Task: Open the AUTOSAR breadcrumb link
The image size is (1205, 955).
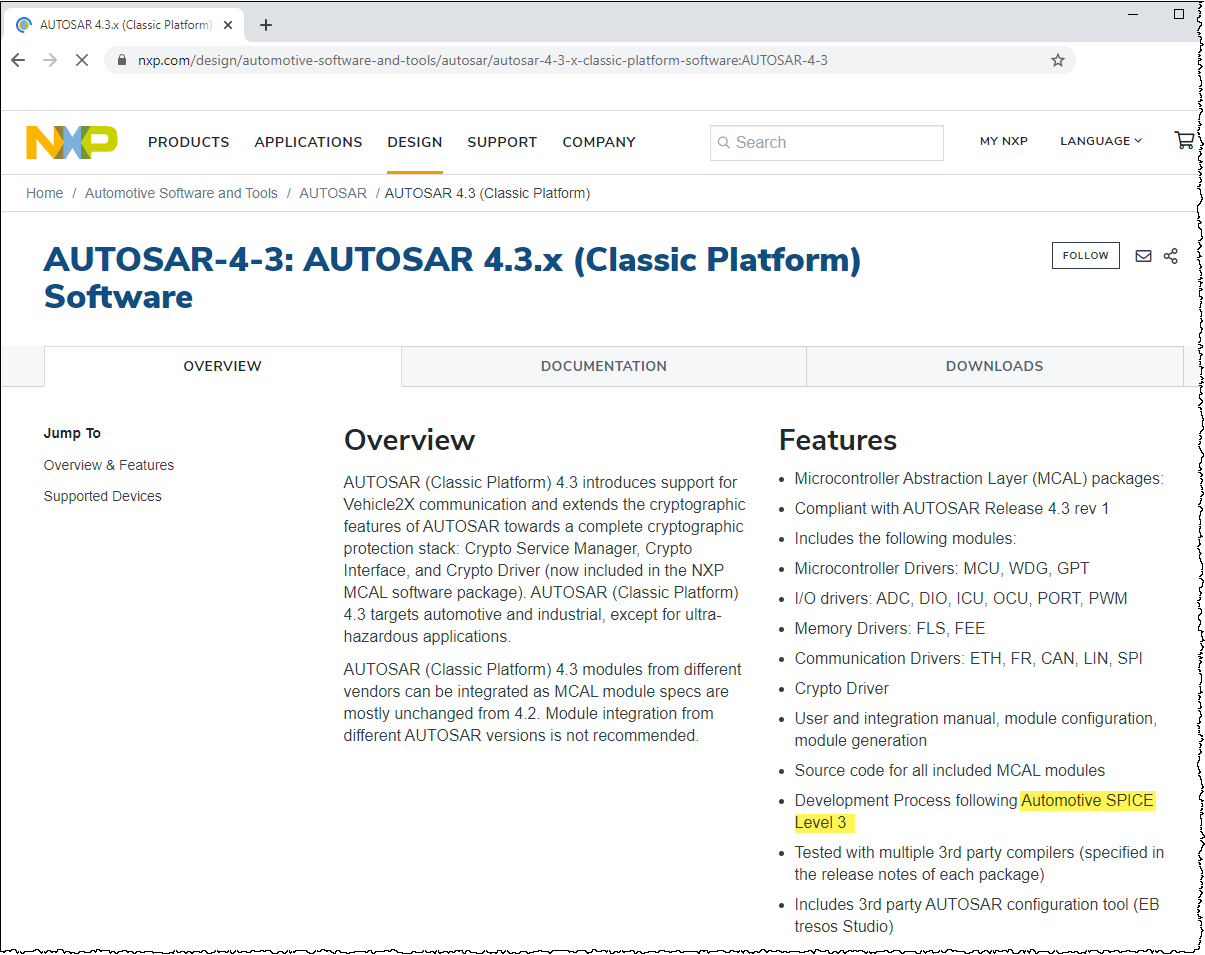Action: point(333,193)
